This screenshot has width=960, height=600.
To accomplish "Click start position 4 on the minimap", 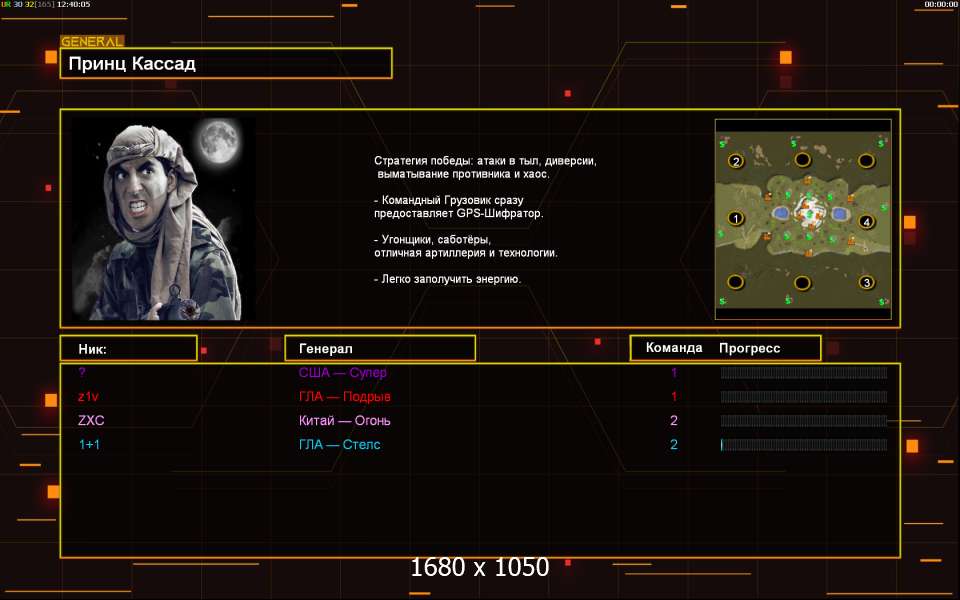I will (866, 221).
